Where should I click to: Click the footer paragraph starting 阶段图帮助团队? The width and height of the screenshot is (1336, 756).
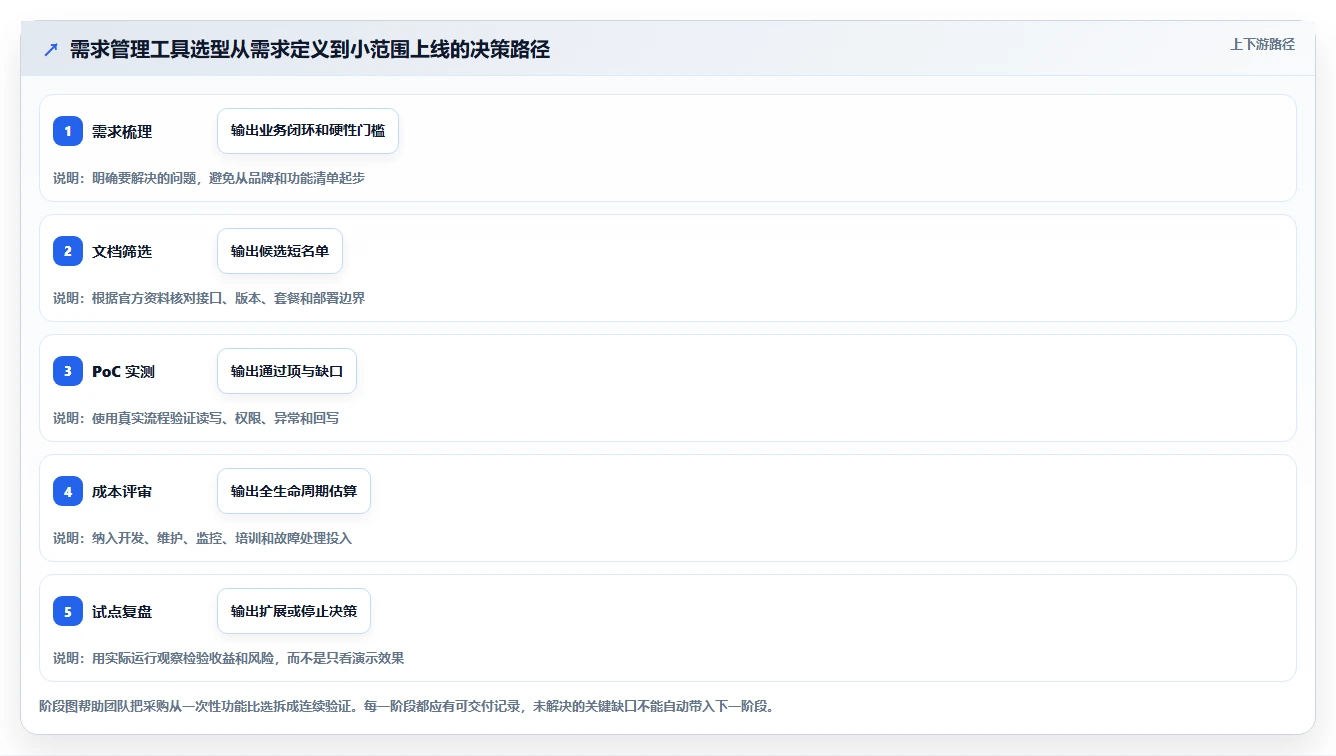point(407,706)
